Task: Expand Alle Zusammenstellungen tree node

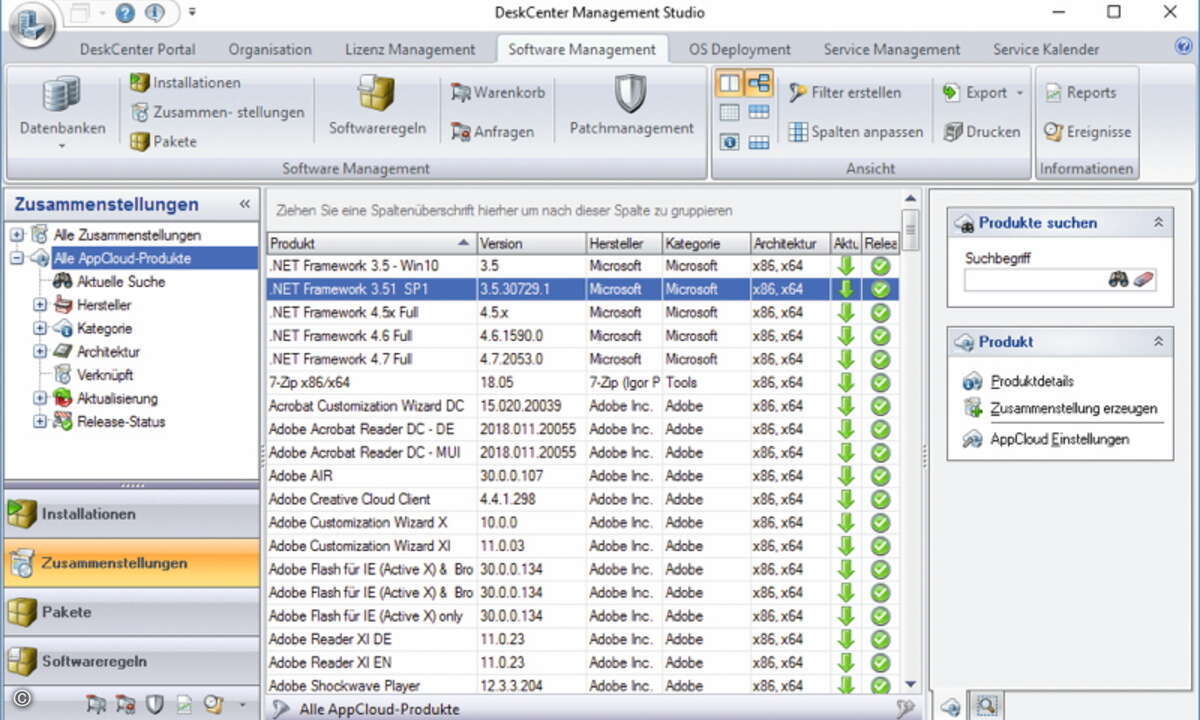Action: 17,235
